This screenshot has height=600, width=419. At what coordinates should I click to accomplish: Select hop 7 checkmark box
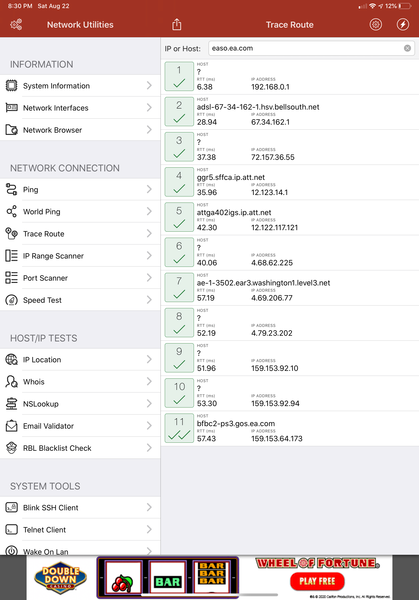[x=179, y=288]
